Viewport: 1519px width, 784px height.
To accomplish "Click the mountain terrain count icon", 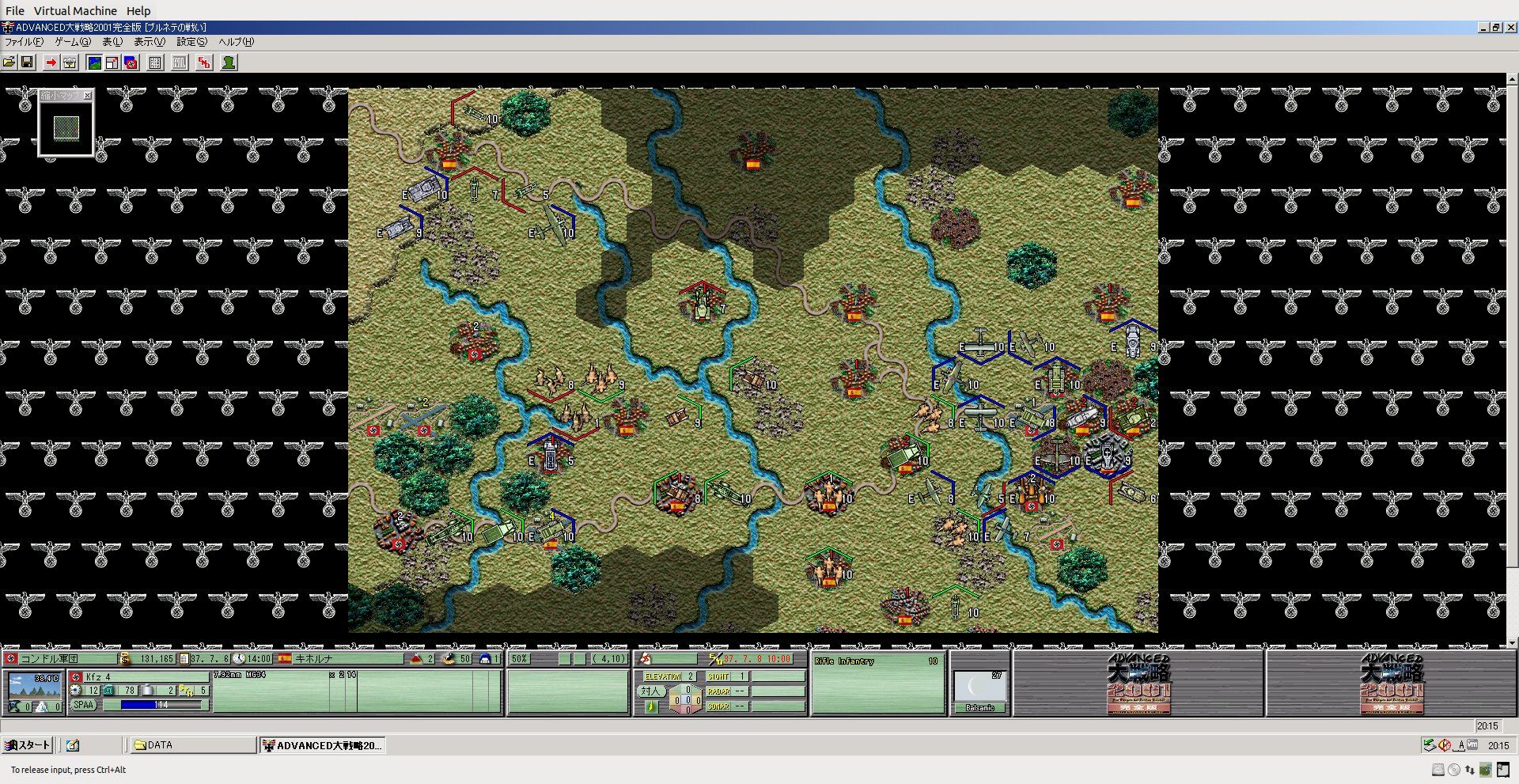I will click(x=415, y=658).
